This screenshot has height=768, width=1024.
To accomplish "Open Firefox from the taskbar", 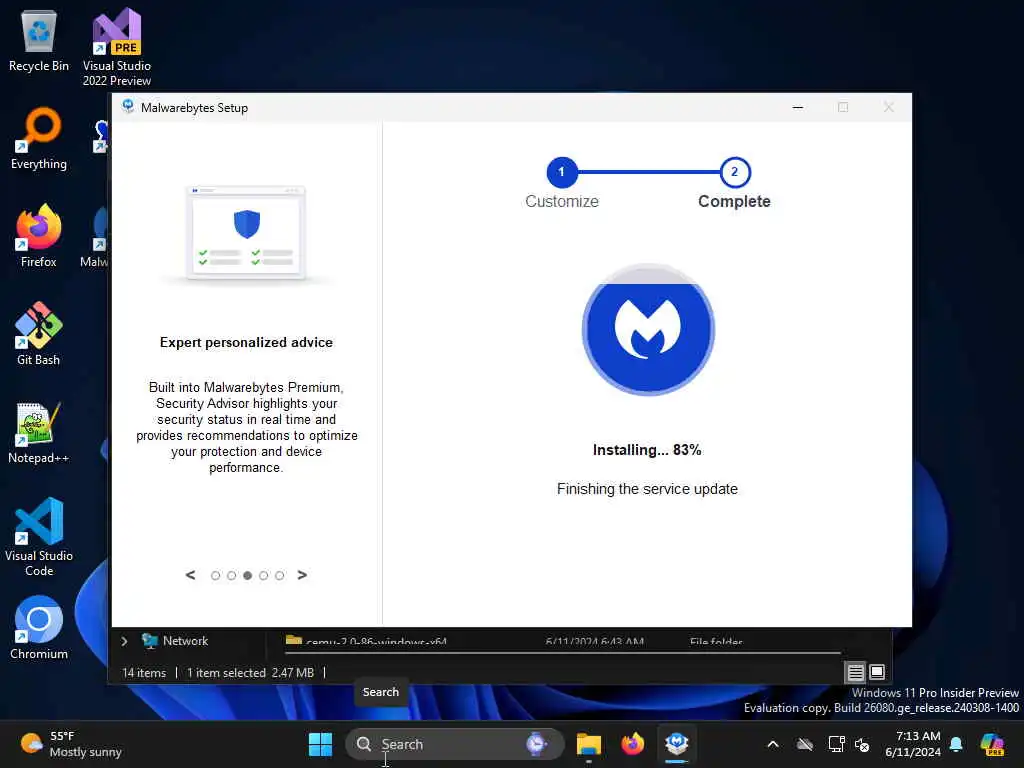I will tap(632, 744).
